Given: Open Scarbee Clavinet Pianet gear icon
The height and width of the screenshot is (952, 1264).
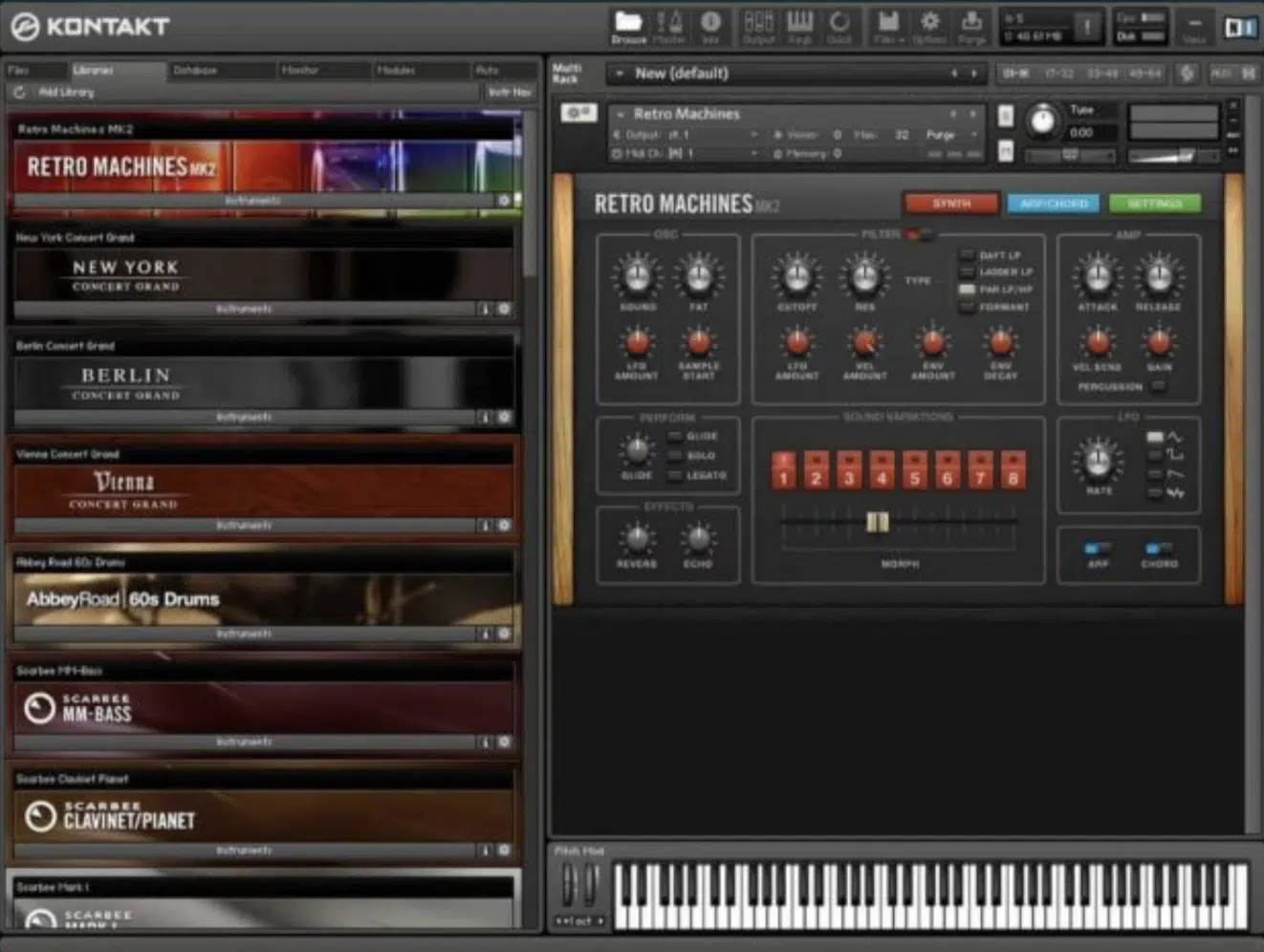Looking at the screenshot, I should (504, 850).
